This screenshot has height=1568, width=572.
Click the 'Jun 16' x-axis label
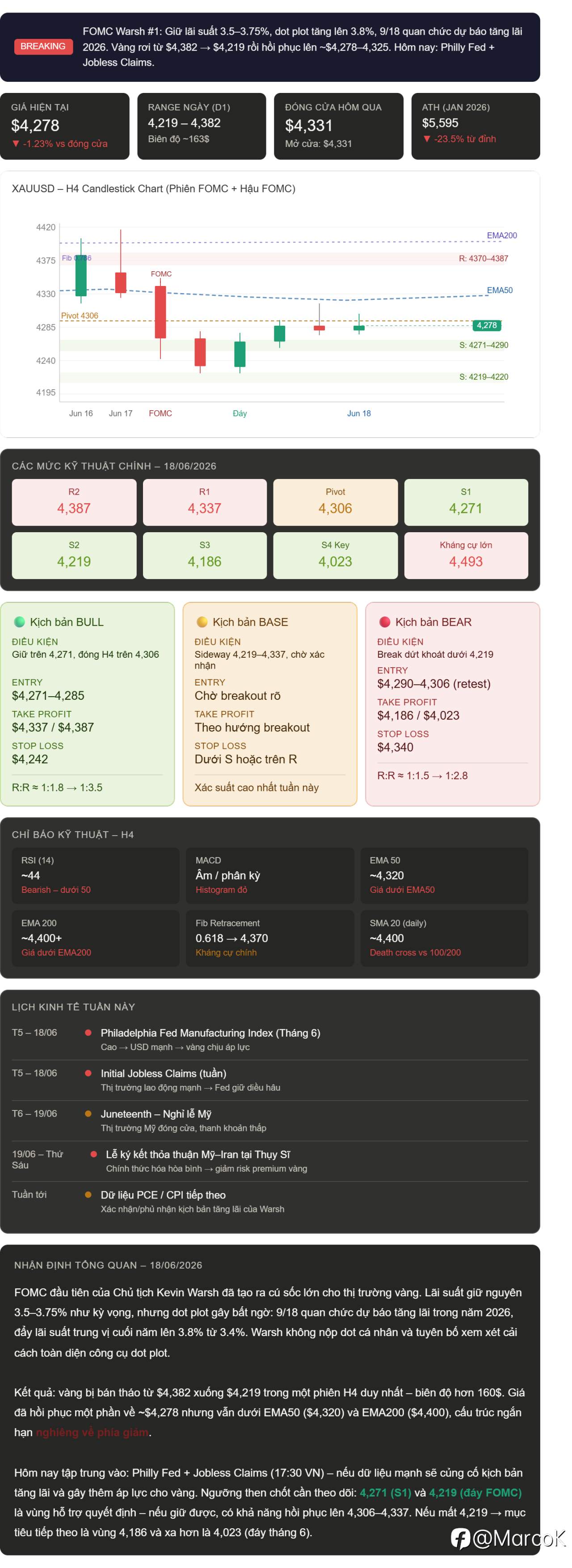coord(81,413)
